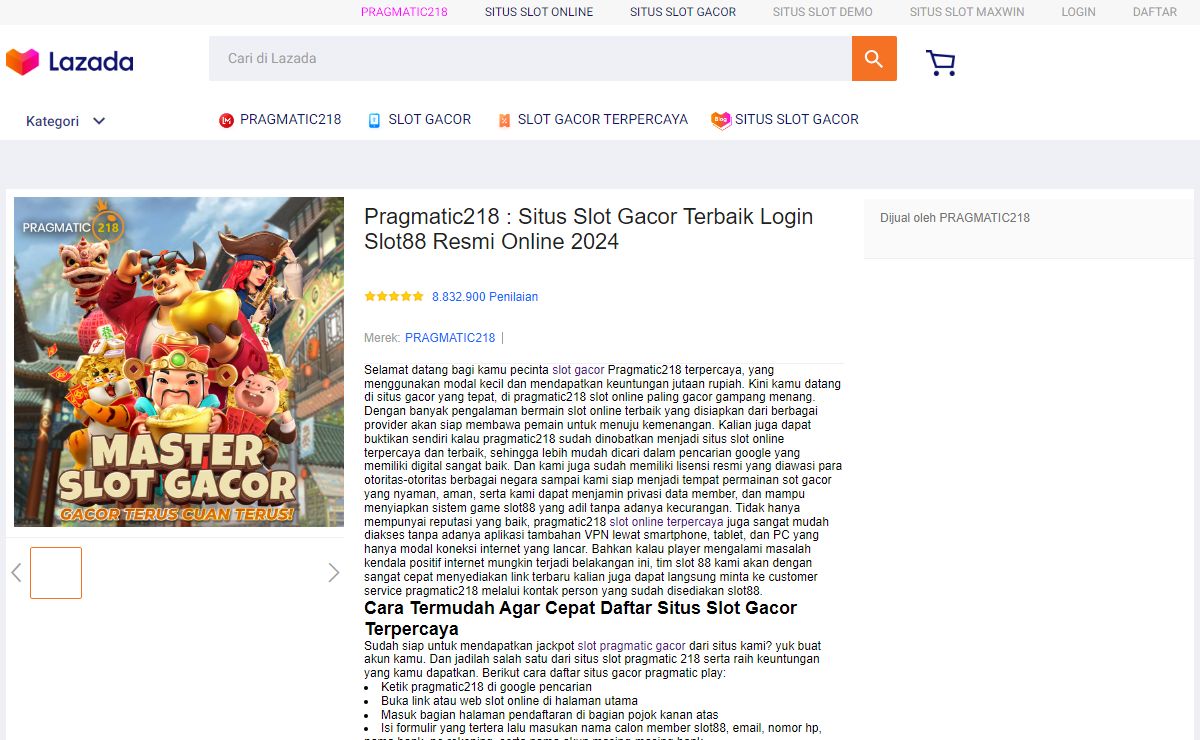Click the PRAGMATIC218 brand link after Merek
Image resolution: width=1200 pixels, height=740 pixels.
tap(450, 338)
